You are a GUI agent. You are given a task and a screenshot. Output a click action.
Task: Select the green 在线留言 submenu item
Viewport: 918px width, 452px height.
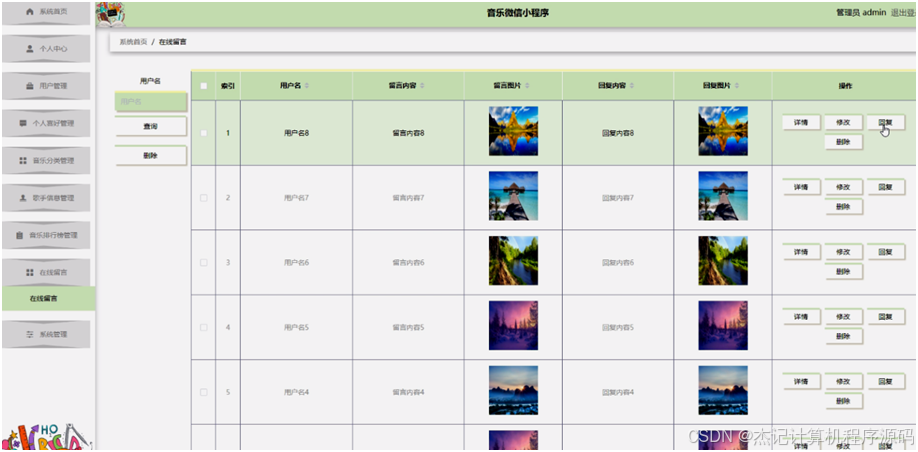click(48, 299)
